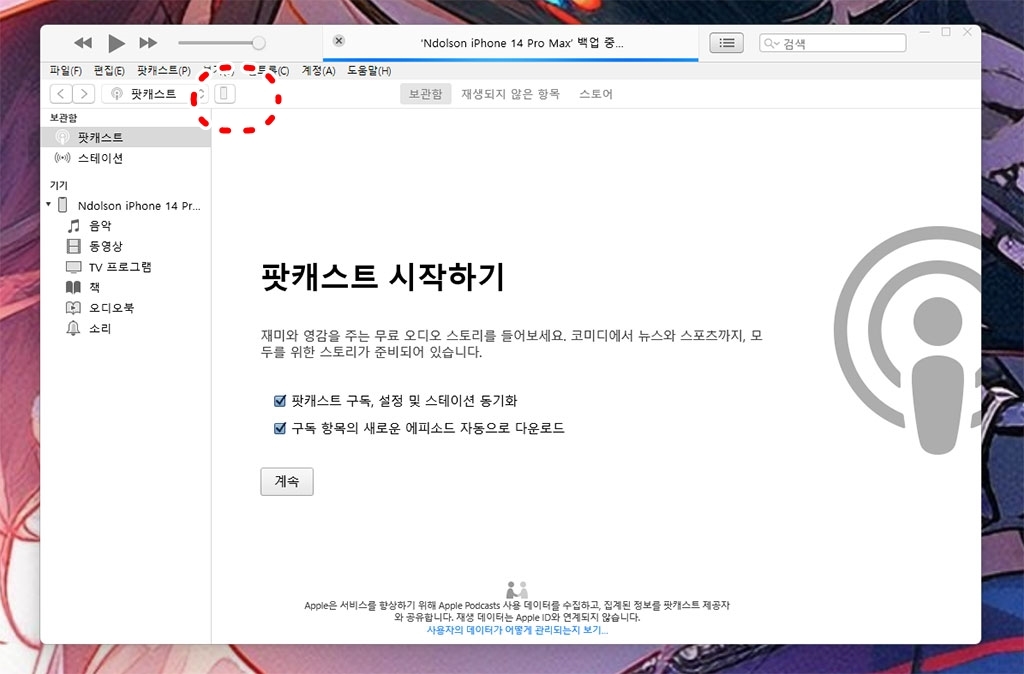The width and height of the screenshot is (1024, 674).
Task: Cancel the backup with the X icon
Action: (338, 40)
